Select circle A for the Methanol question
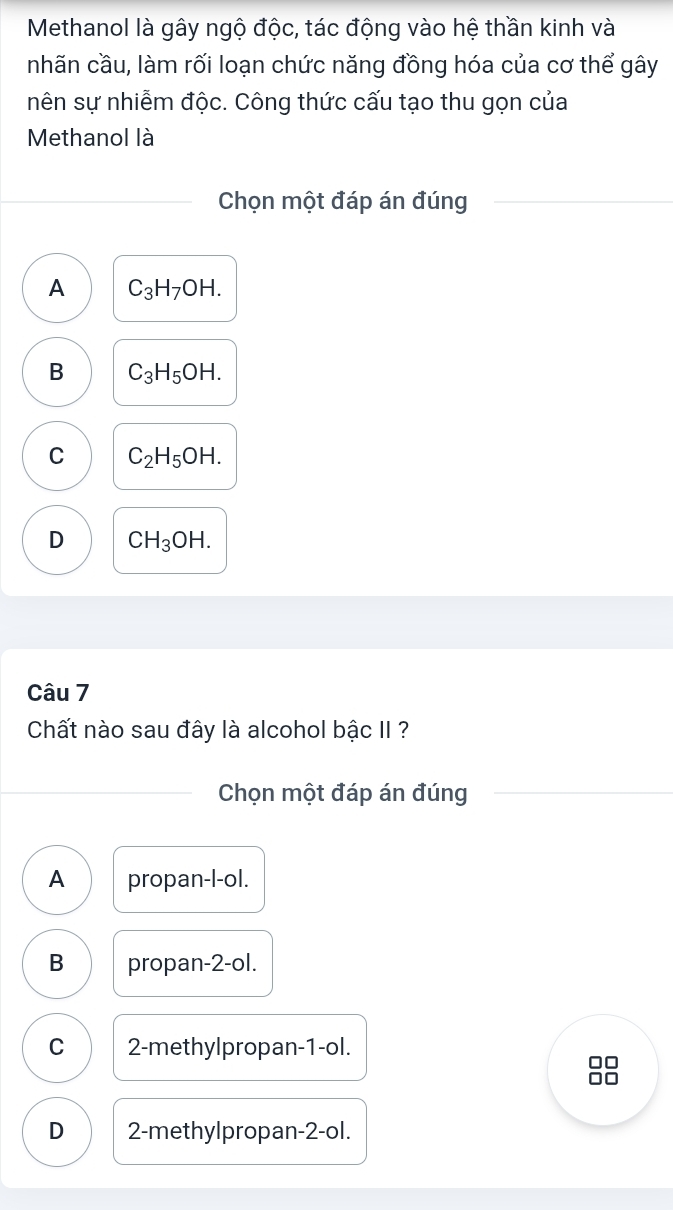 coord(57,289)
